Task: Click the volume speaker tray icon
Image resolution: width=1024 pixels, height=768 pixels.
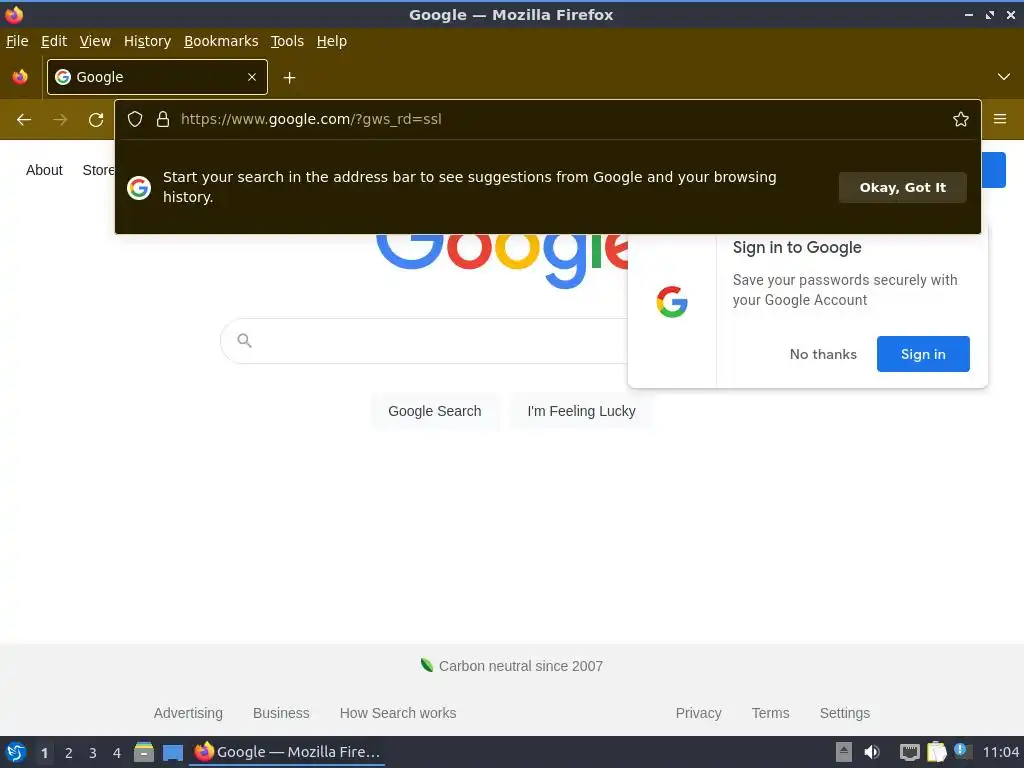Action: (872, 752)
